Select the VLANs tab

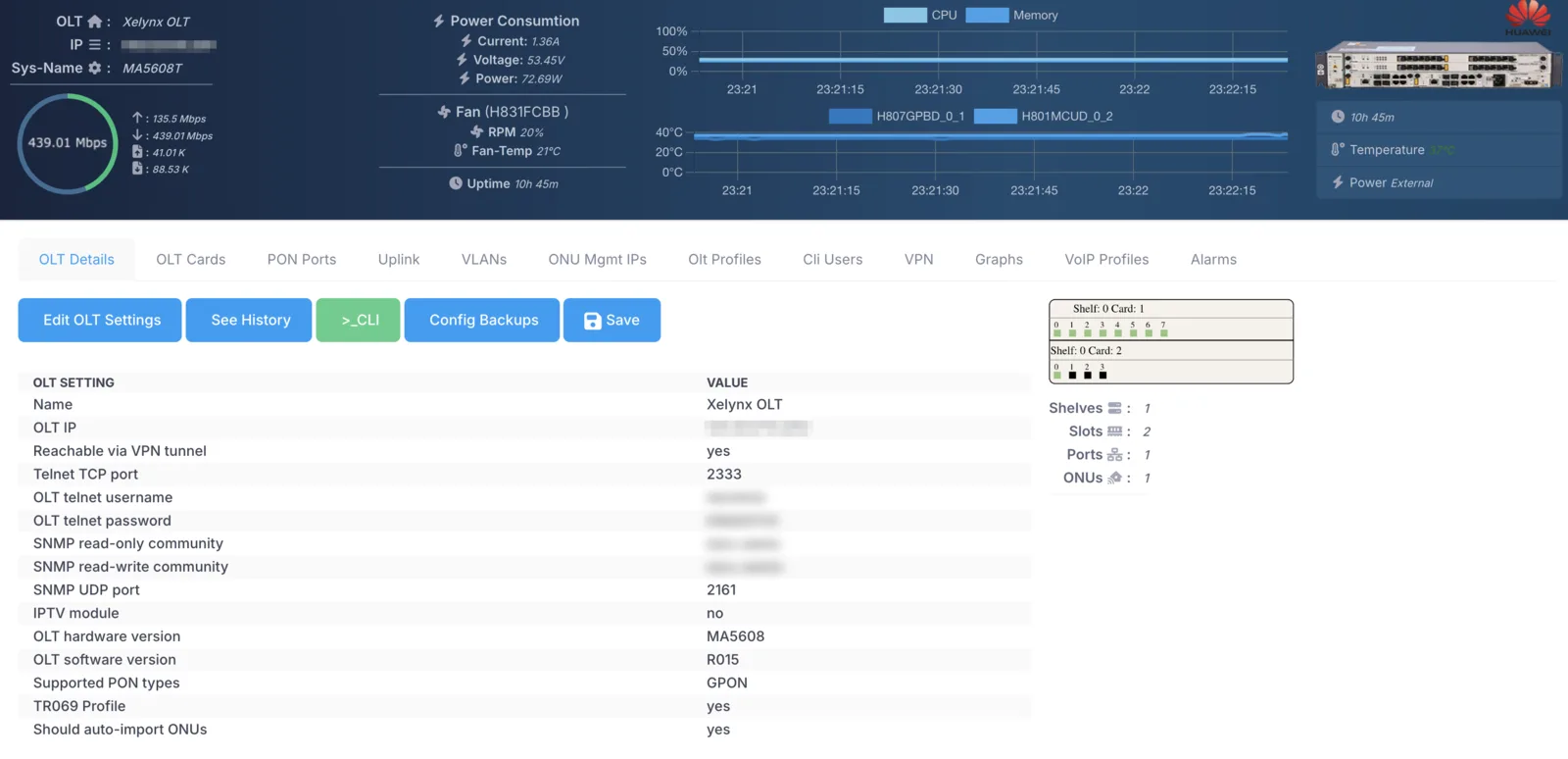pyautogui.click(x=484, y=260)
